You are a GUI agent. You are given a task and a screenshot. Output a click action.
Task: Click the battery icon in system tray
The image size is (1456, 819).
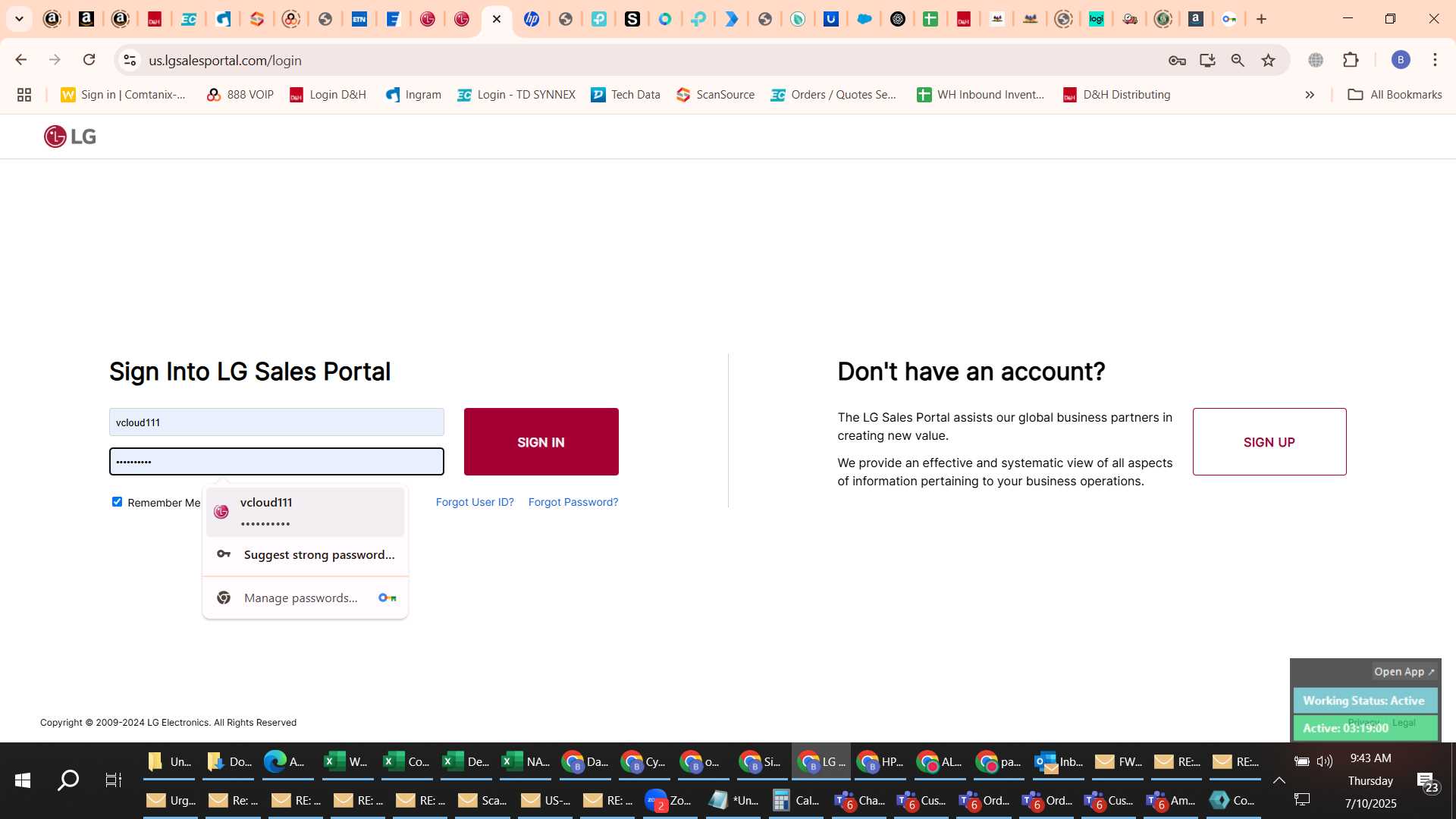pyautogui.click(x=1302, y=761)
